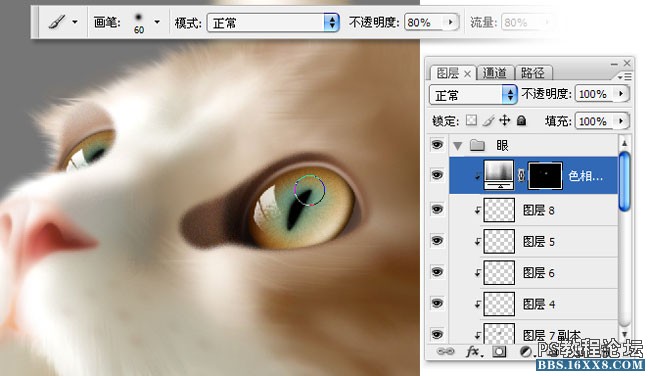This screenshot has width=650, height=376.
Task: Close the 图层 tab with its x
Action: (x=467, y=74)
